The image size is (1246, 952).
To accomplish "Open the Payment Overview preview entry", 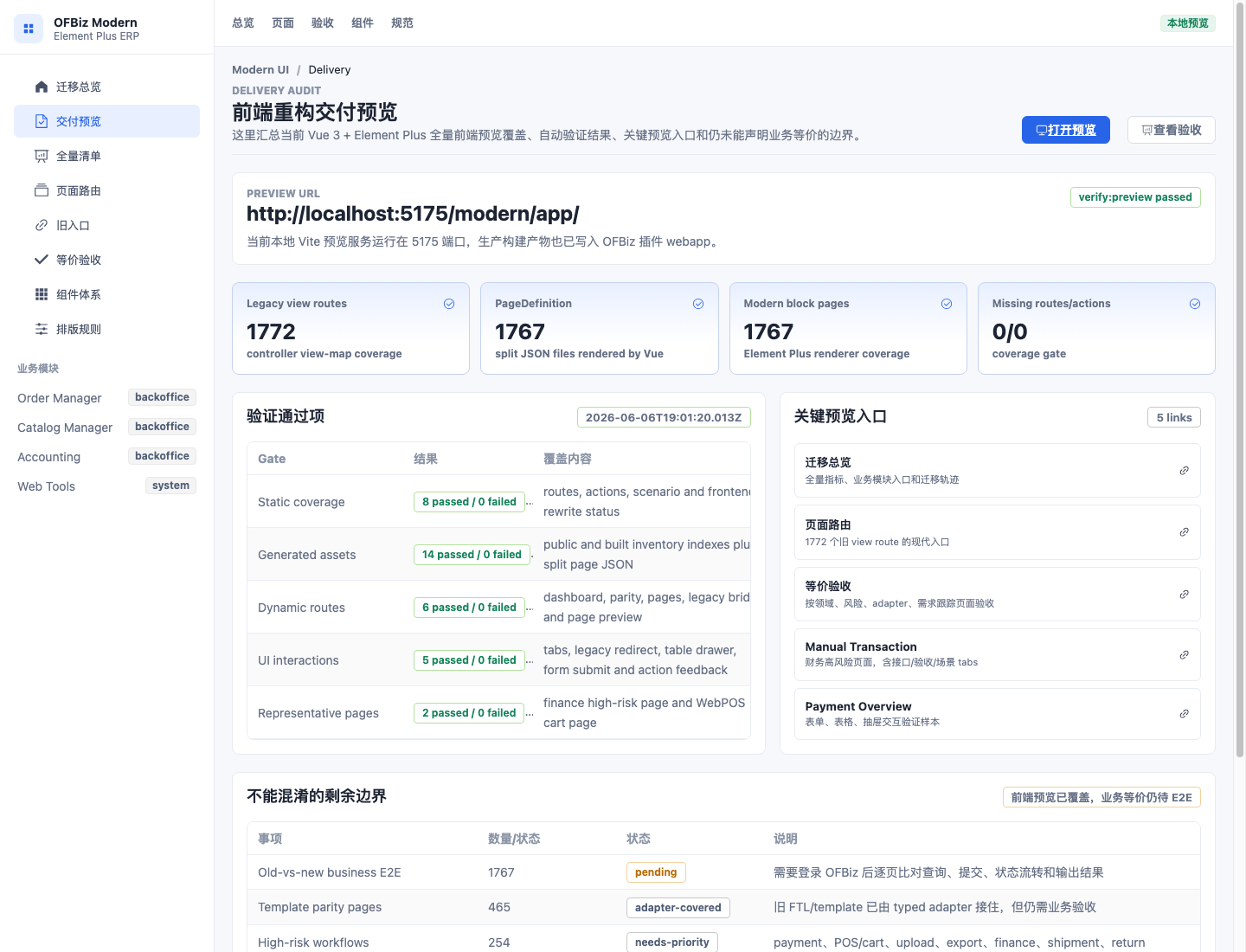I will [997, 714].
